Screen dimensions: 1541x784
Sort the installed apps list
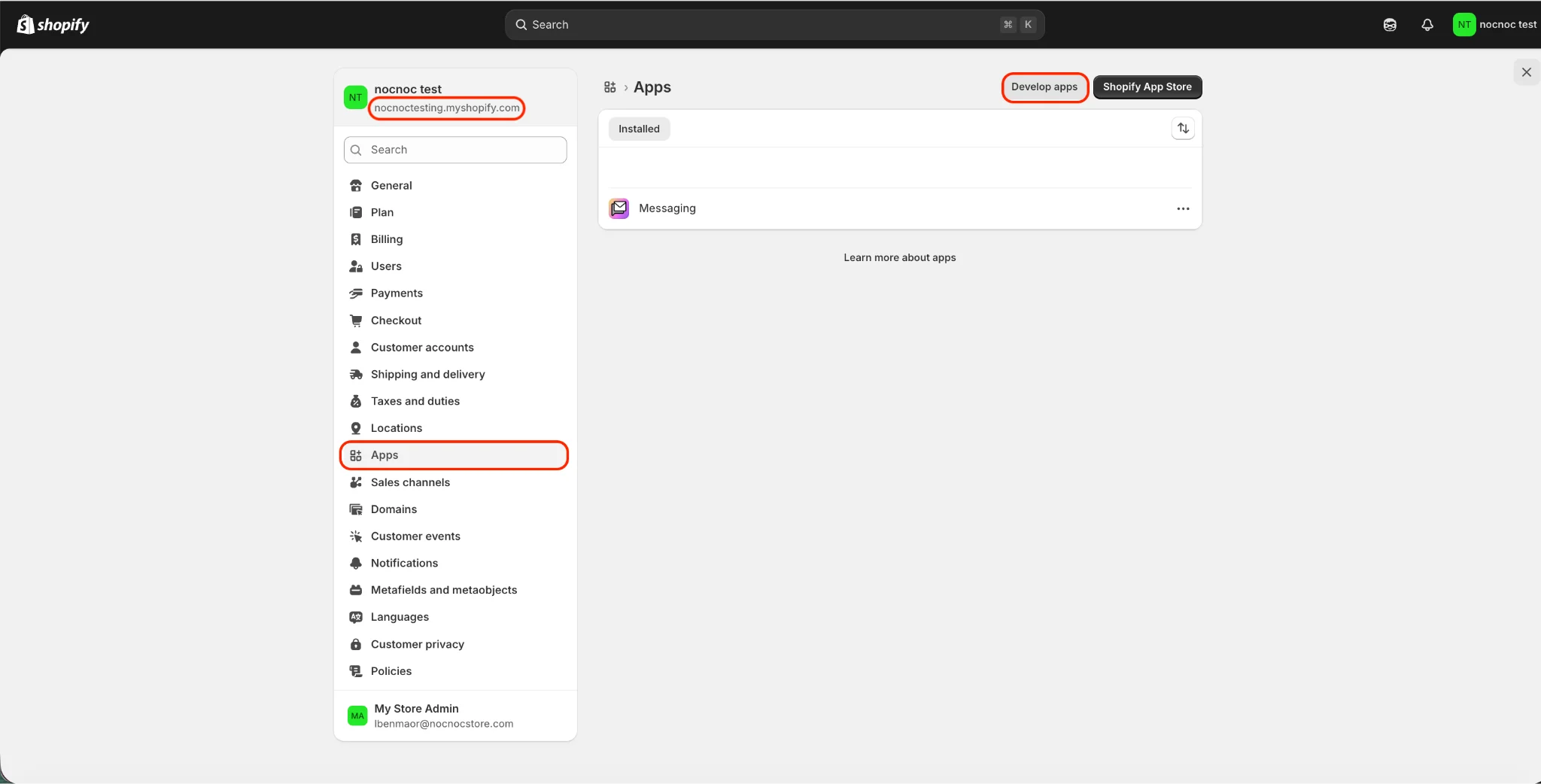[x=1183, y=129]
